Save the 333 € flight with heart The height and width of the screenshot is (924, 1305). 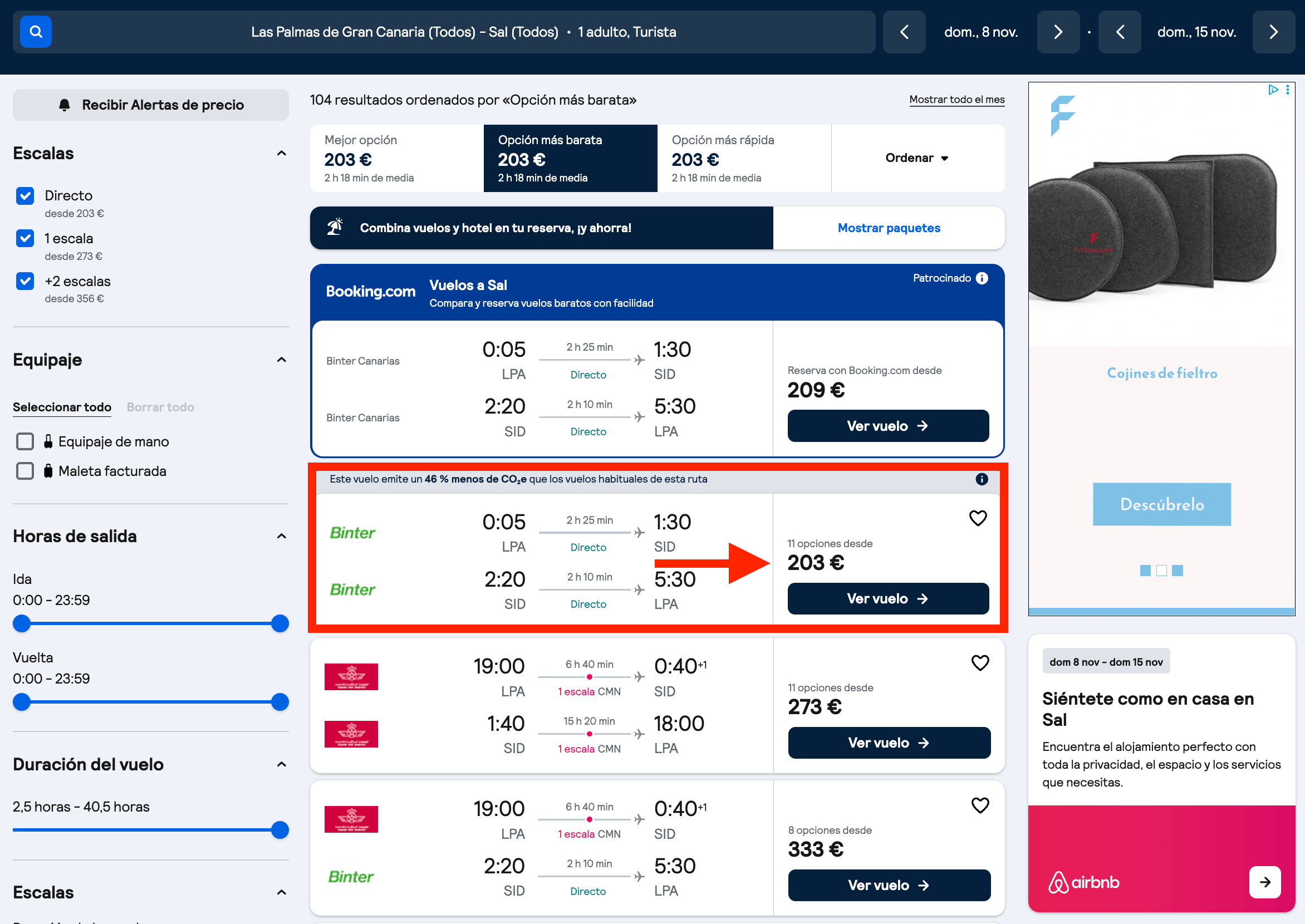click(x=980, y=805)
